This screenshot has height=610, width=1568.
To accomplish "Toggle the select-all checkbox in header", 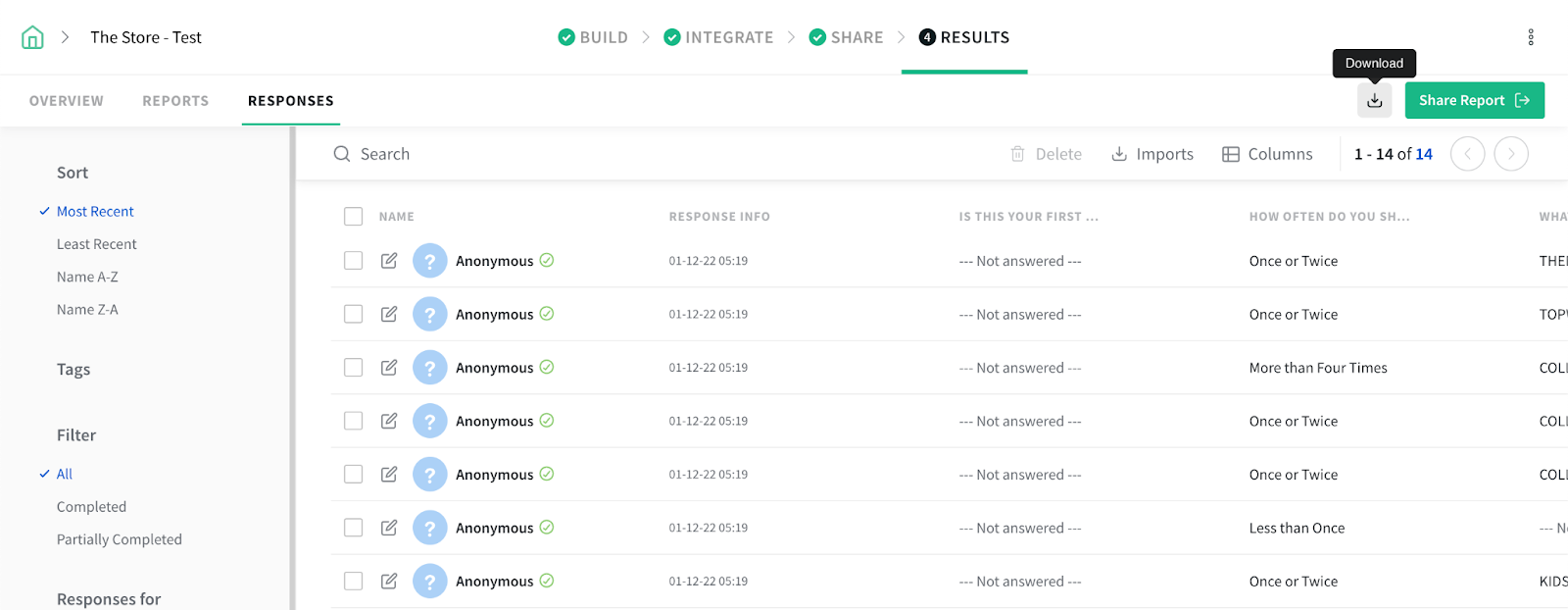I will pyautogui.click(x=354, y=217).
